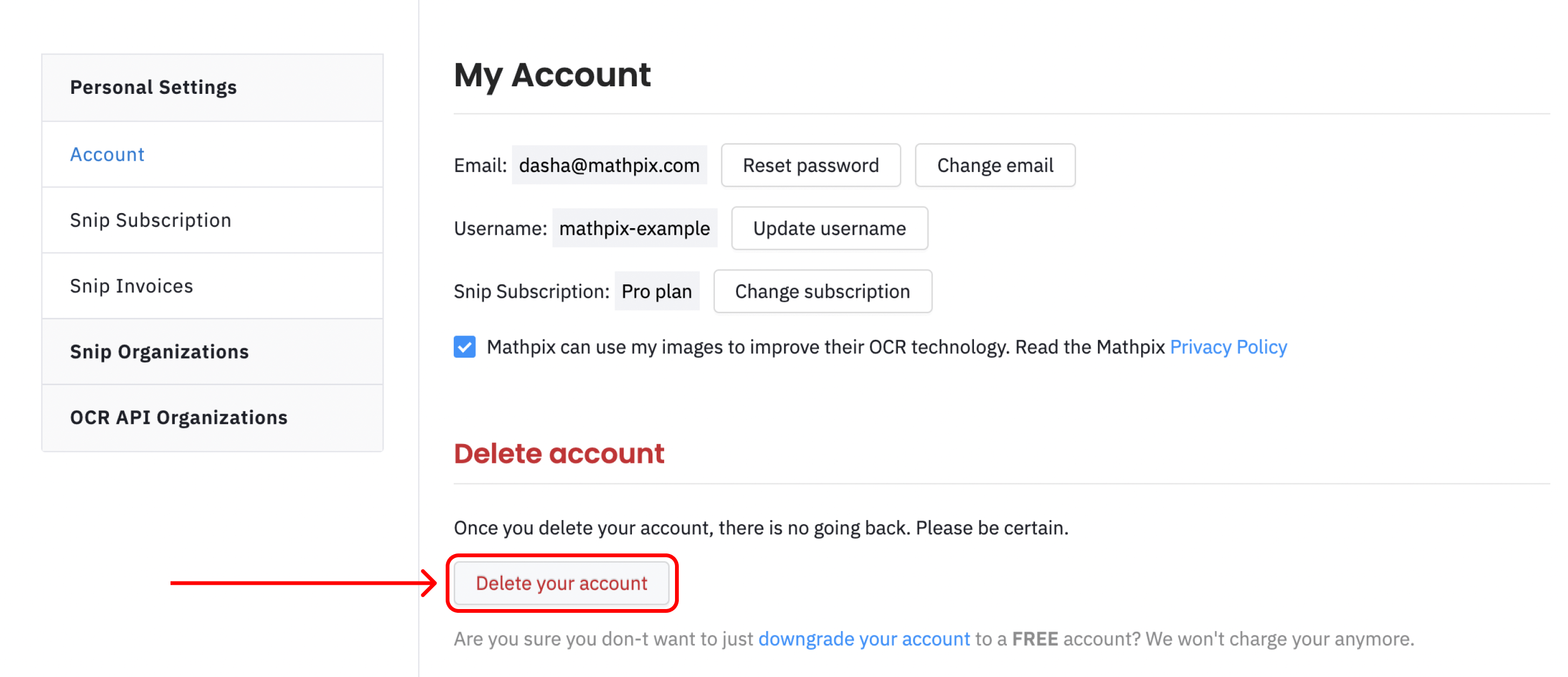Open the Account settings section
Screen dimensions: 1568x677
click(x=107, y=154)
